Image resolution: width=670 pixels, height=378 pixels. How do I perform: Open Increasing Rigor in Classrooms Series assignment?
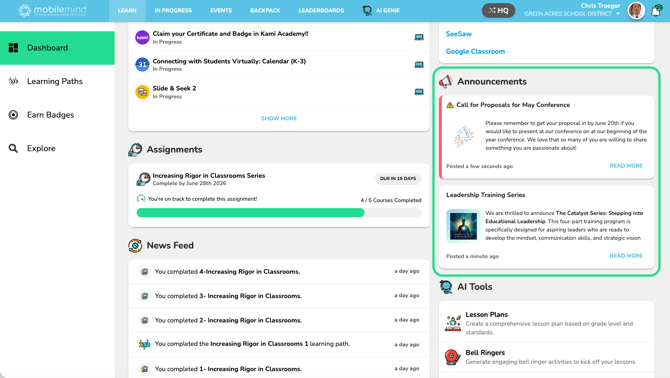[209, 176]
